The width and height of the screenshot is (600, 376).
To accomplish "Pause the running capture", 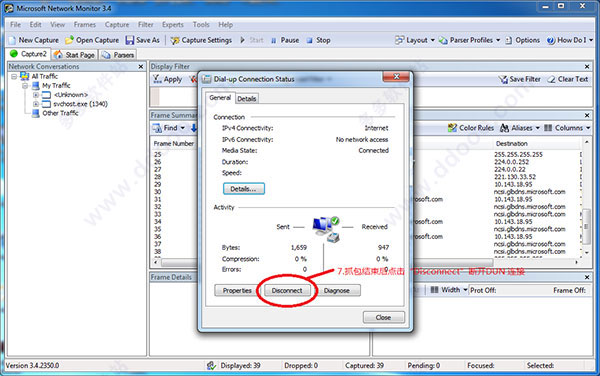I will (x=285, y=40).
